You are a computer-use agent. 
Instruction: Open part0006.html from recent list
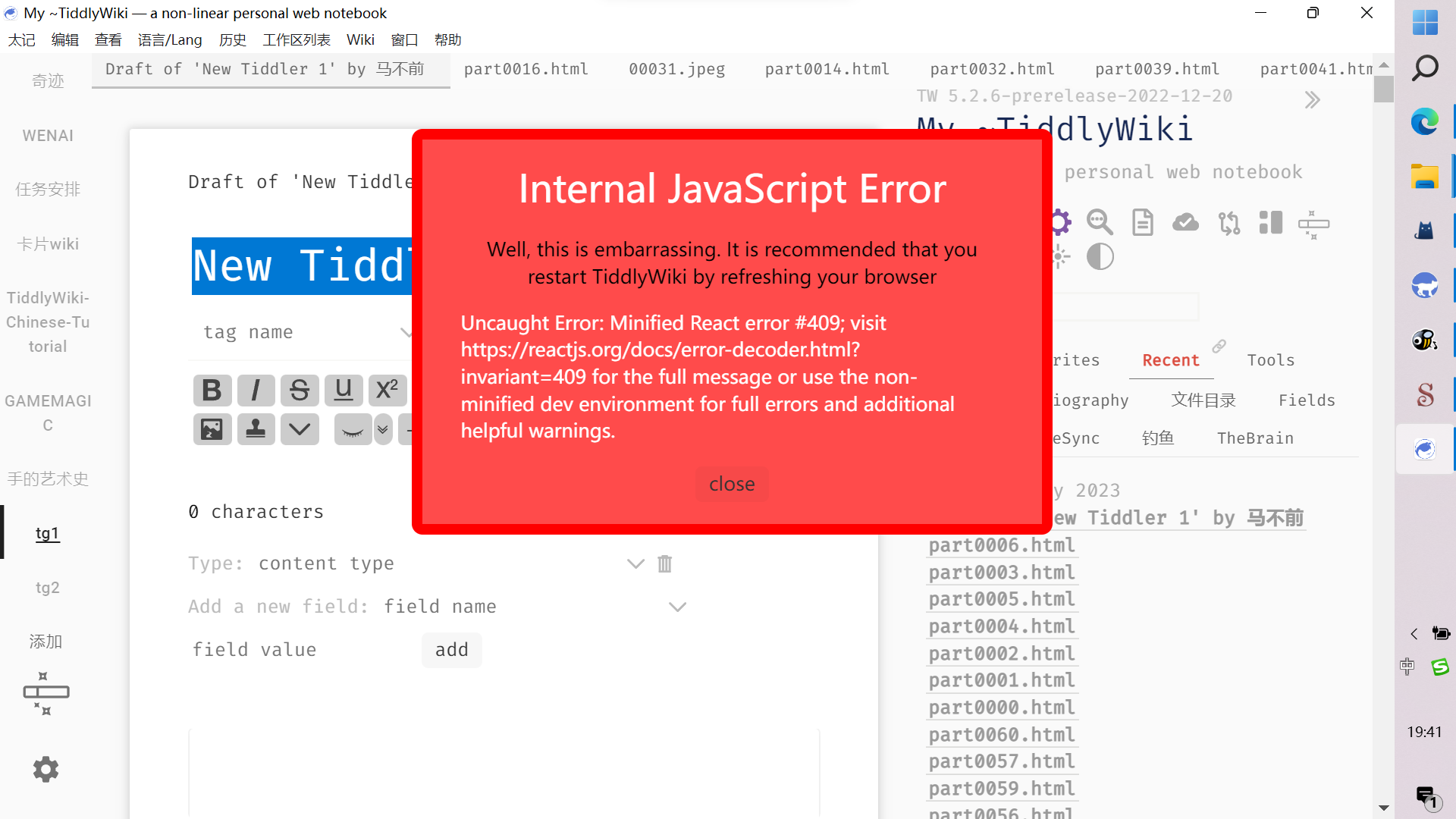(1002, 545)
